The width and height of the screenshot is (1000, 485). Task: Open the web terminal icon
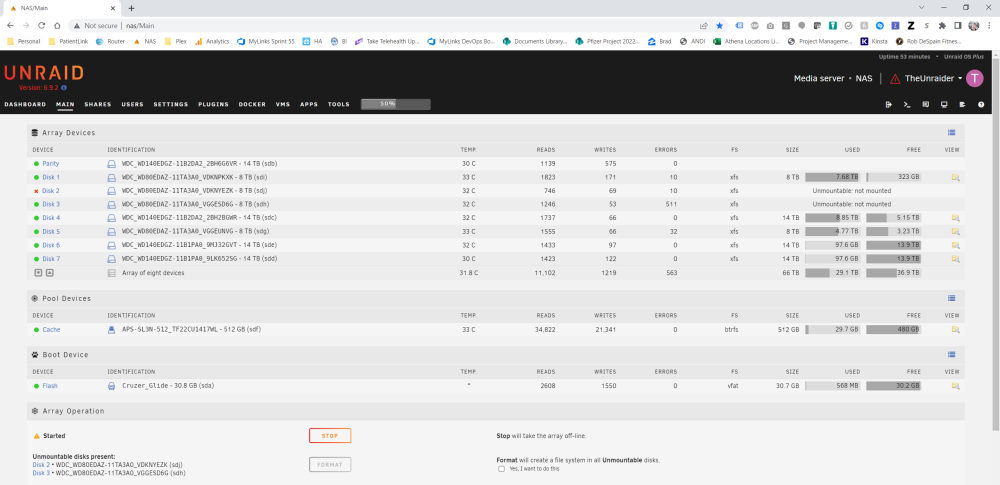click(907, 105)
